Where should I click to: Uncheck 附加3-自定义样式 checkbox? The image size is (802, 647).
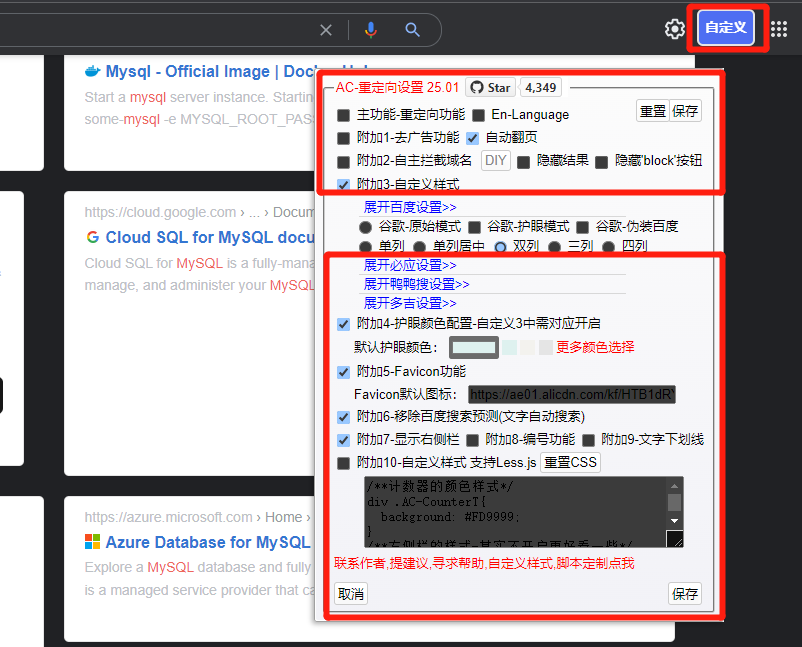[x=344, y=185]
